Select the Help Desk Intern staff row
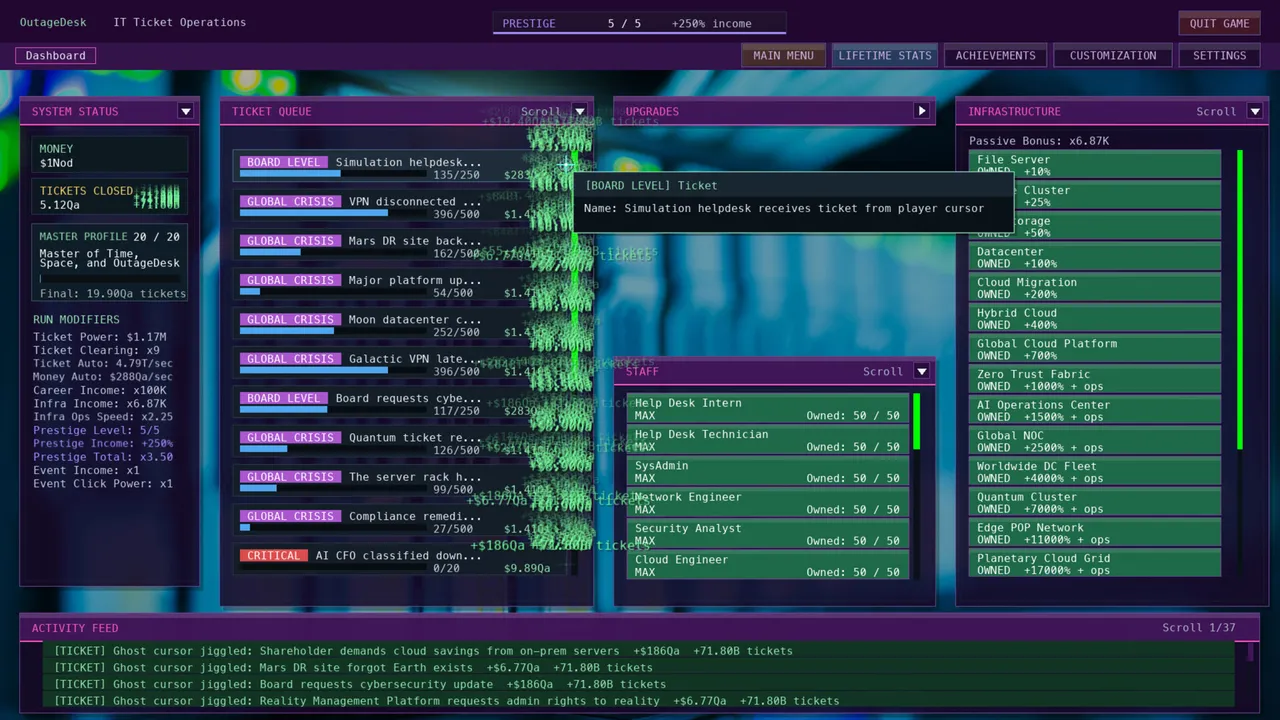 [x=768, y=409]
